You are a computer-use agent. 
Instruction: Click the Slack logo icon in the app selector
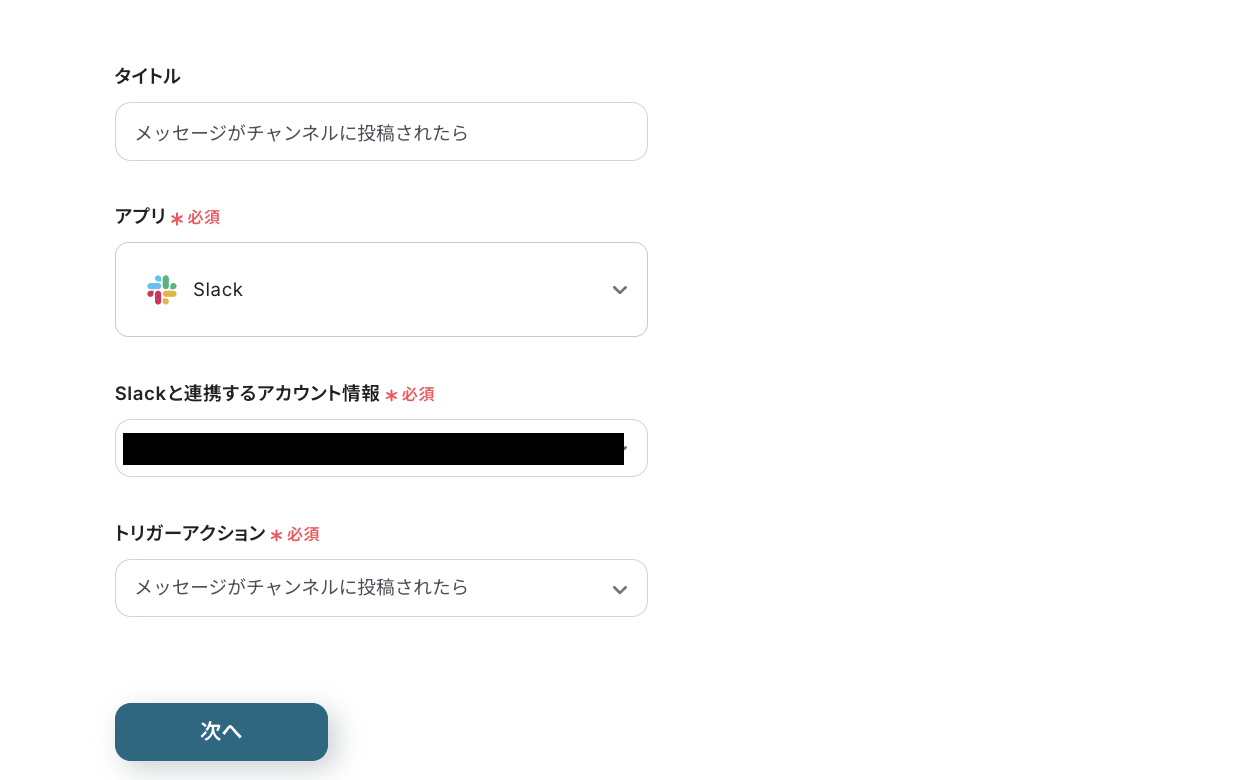[x=160, y=289]
